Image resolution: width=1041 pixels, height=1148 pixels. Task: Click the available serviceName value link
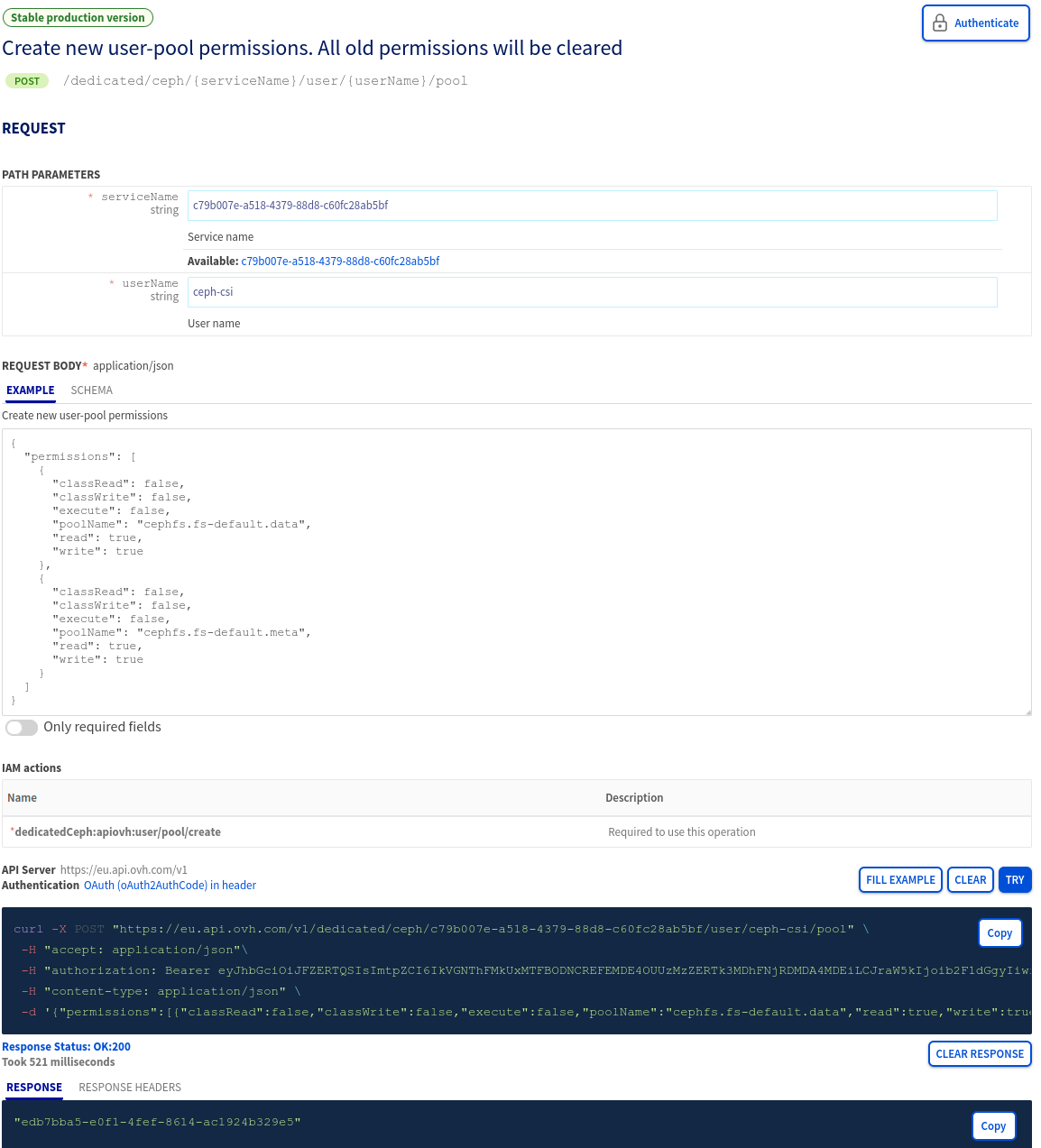point(340,261)
